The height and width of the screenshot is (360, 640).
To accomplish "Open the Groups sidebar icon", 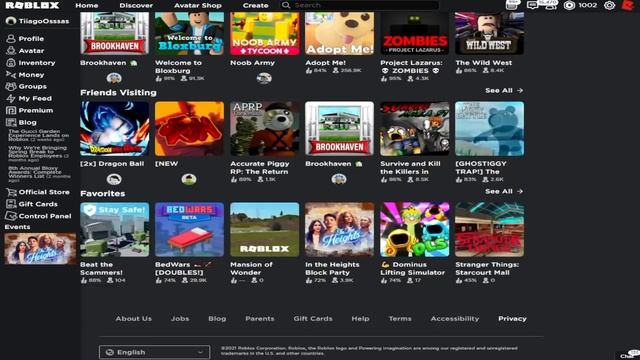I will pyautogui.click(x=11, y=87).
